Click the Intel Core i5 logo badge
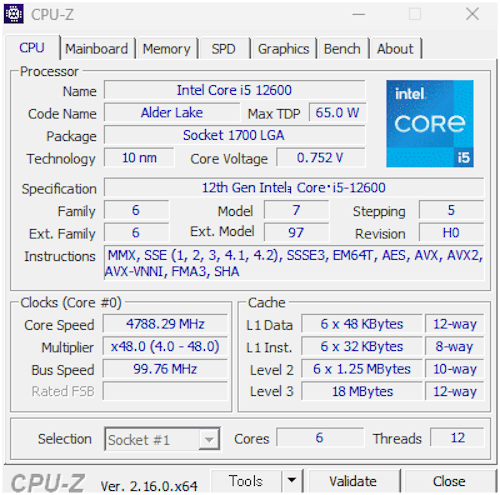The height and width of the screenshot is (495, 500). point(430,123)
